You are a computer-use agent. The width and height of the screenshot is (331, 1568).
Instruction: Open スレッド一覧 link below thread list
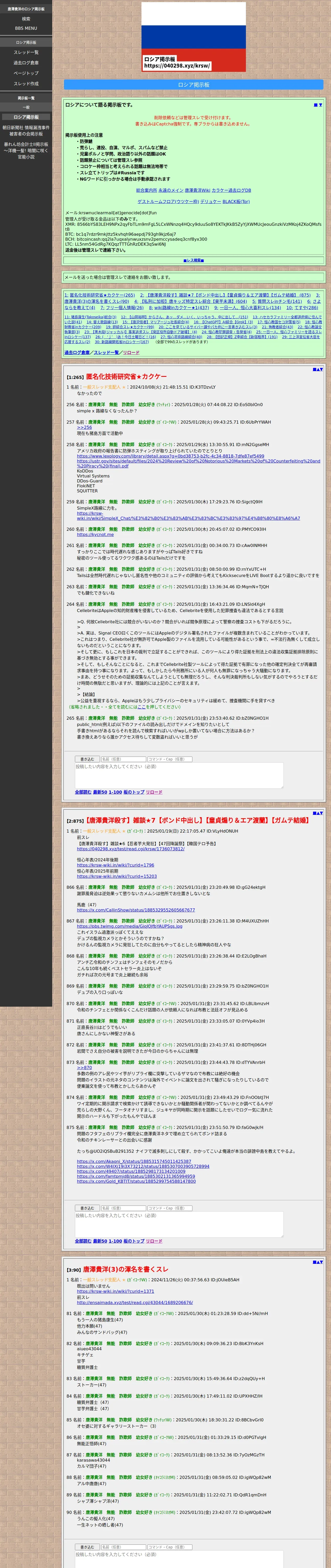pyautogui.click(x=106, y=353)
